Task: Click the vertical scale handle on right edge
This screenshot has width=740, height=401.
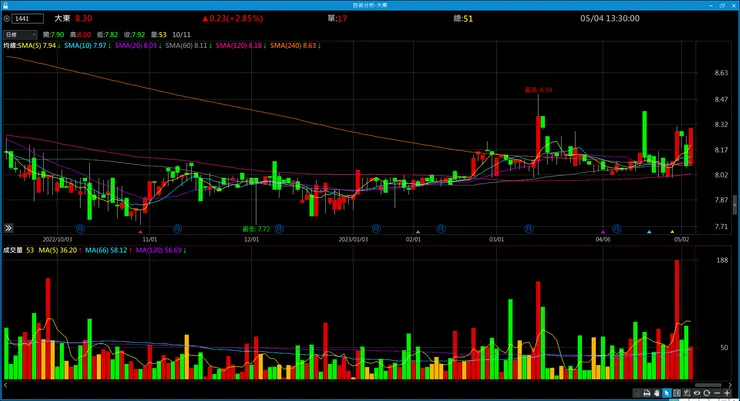Action: point(734,205)
